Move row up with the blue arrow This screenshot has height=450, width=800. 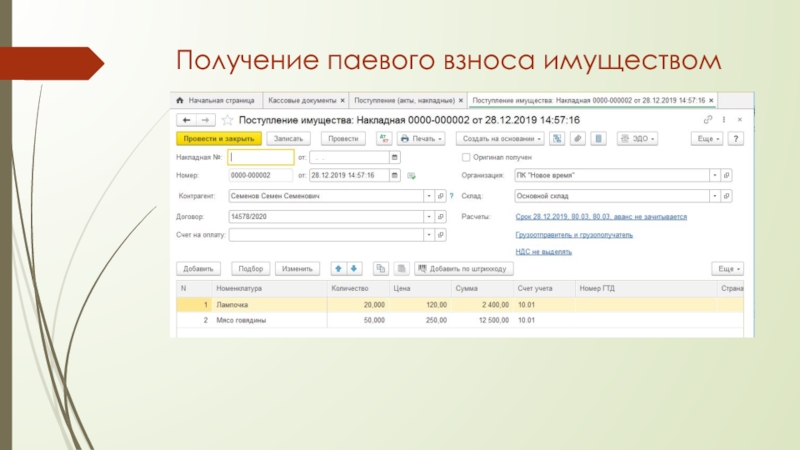pos(338,268)
